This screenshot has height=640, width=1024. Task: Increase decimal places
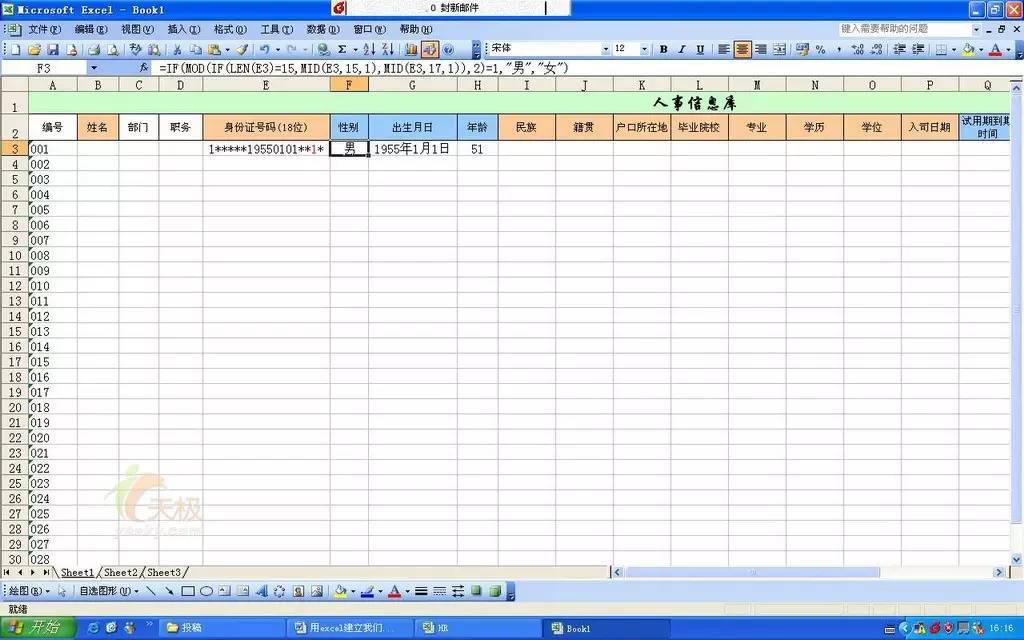pos(857,50)
